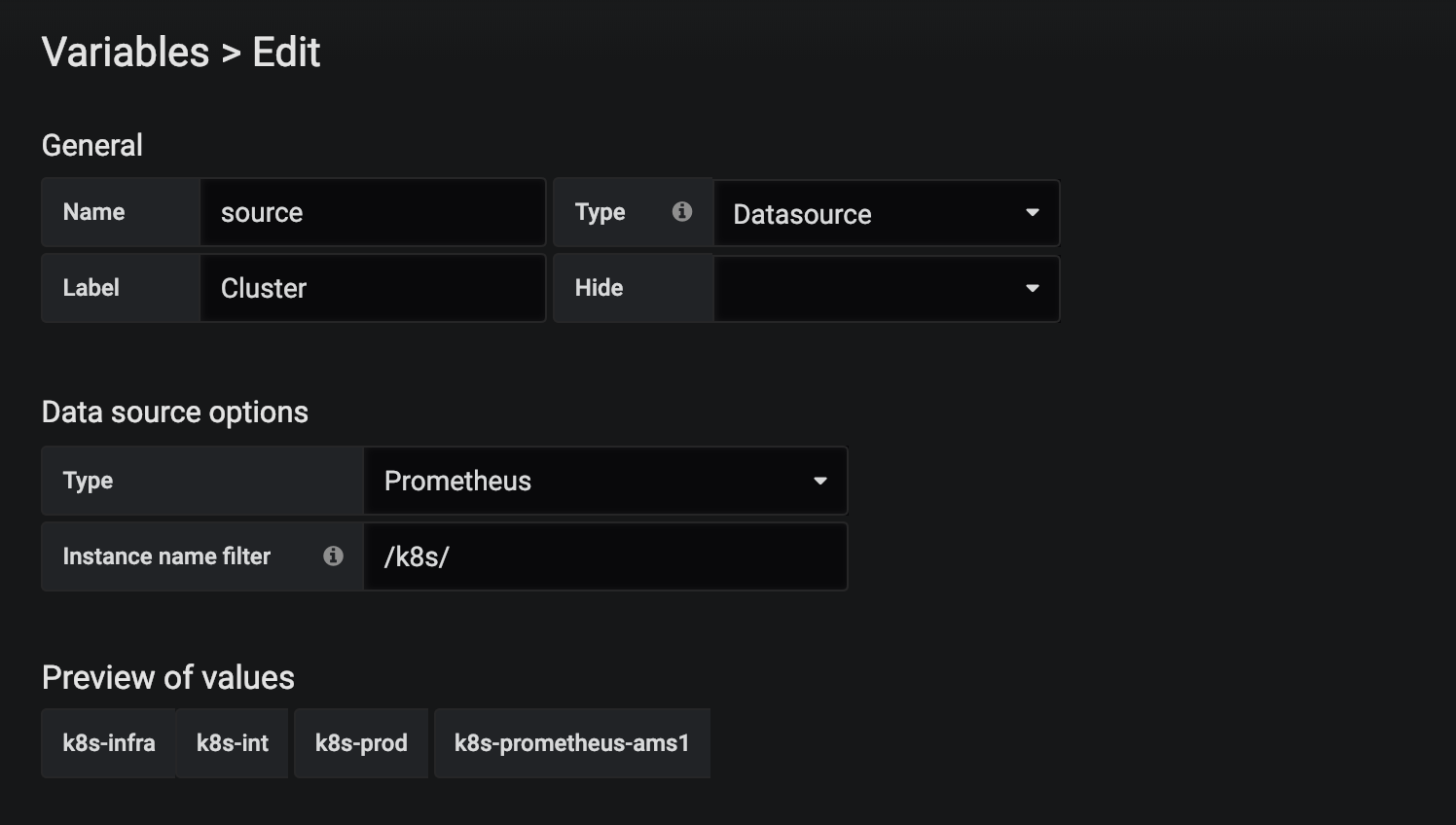Click the Prometheus dropdown caret arrow
Viewport: 1456px width, 825px height.
pos(819,481)
